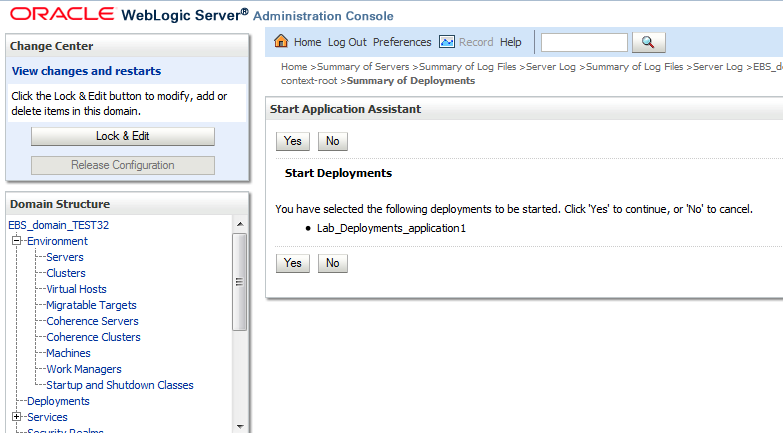783x433 pixels.
Task: Click the Record icon in toolbar
Action: (x=447, y=42)
